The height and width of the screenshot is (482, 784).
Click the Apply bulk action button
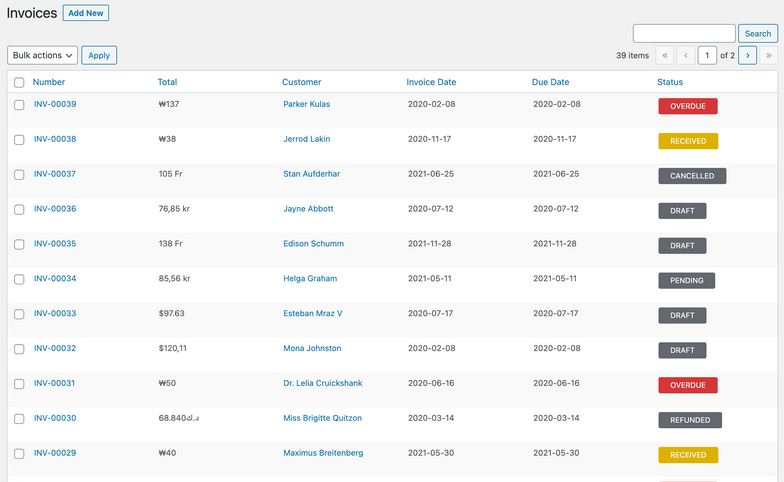coord(99,56)
